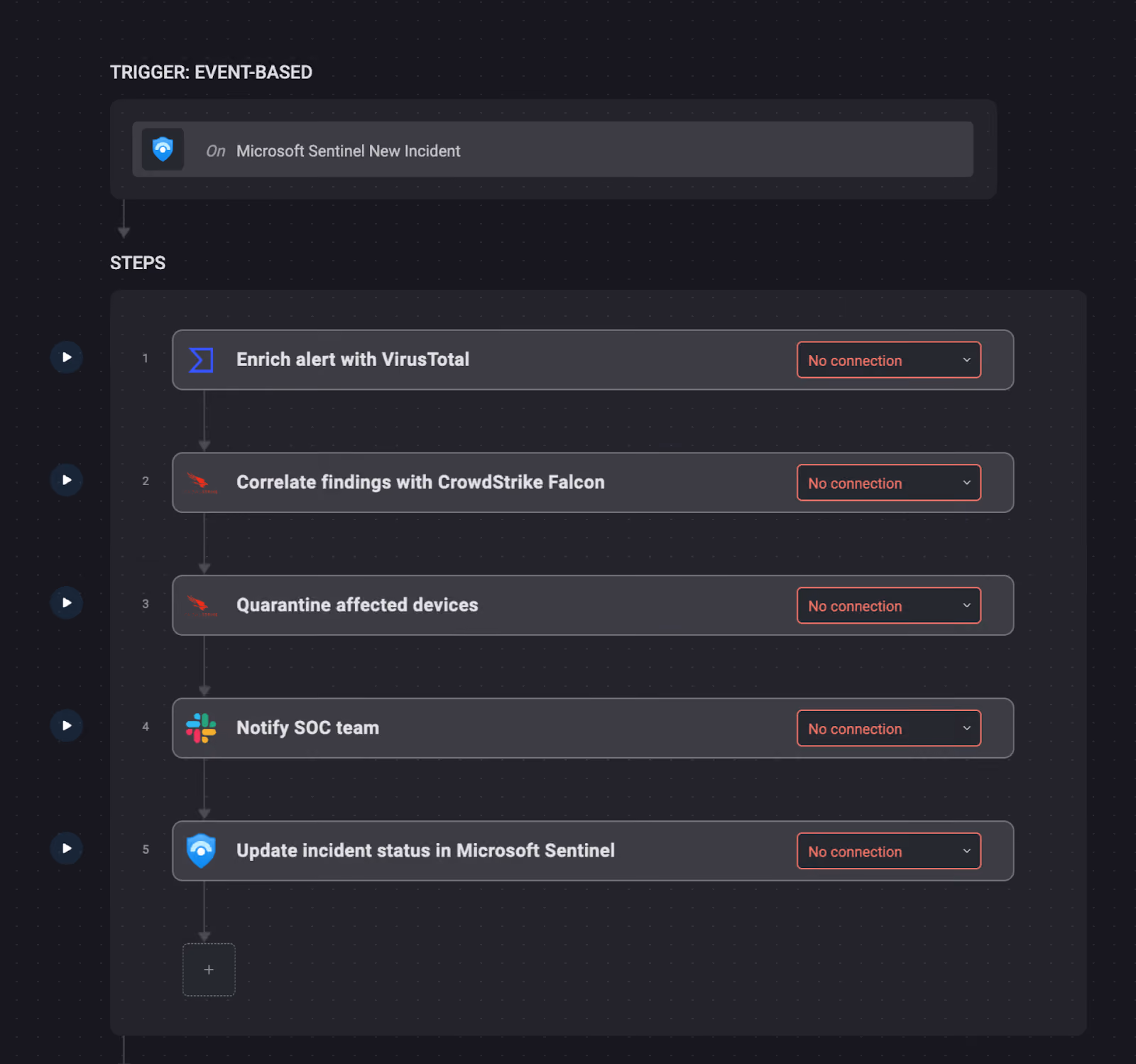This screenshot has width=1136, height=1064.
Task: Run step 4 Notify SOC team play button
Action: pos(66,726)
